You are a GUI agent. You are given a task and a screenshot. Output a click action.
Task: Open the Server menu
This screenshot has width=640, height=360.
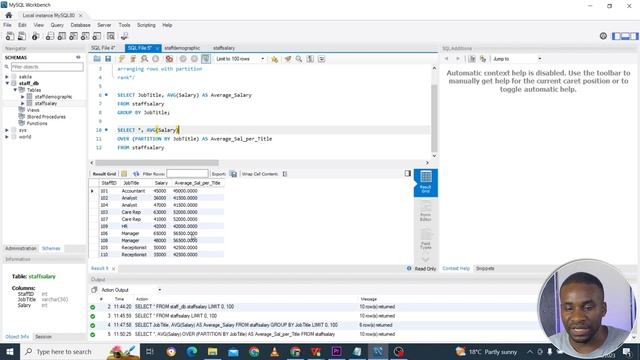(104, 25)
